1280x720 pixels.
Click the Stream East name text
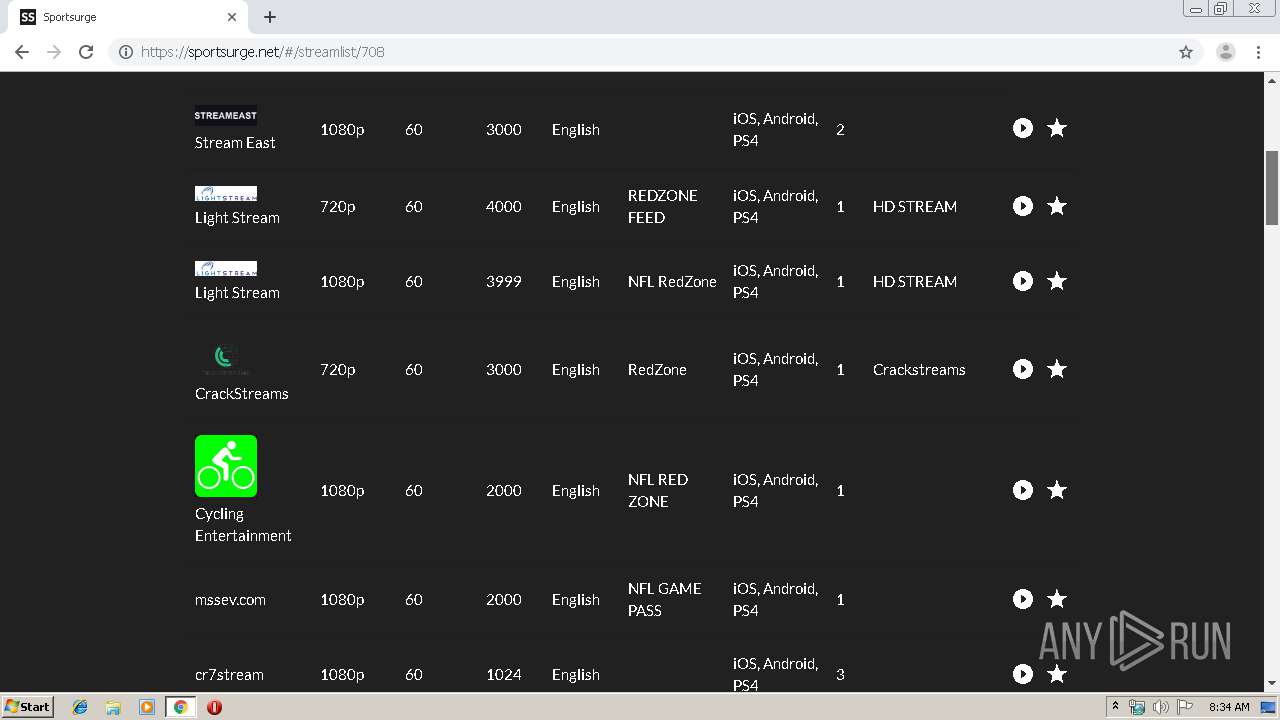pyautogui.click(x=235, y=142)
